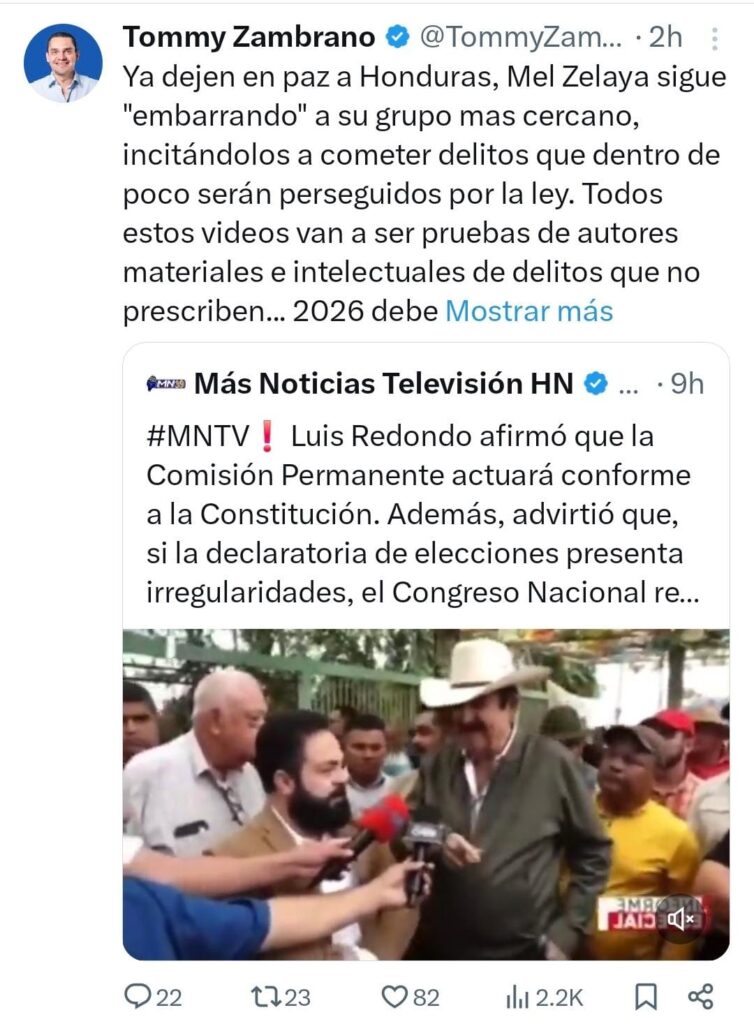
Task: Play the embedded video thumbnail
Action: [x=426, y=794]
